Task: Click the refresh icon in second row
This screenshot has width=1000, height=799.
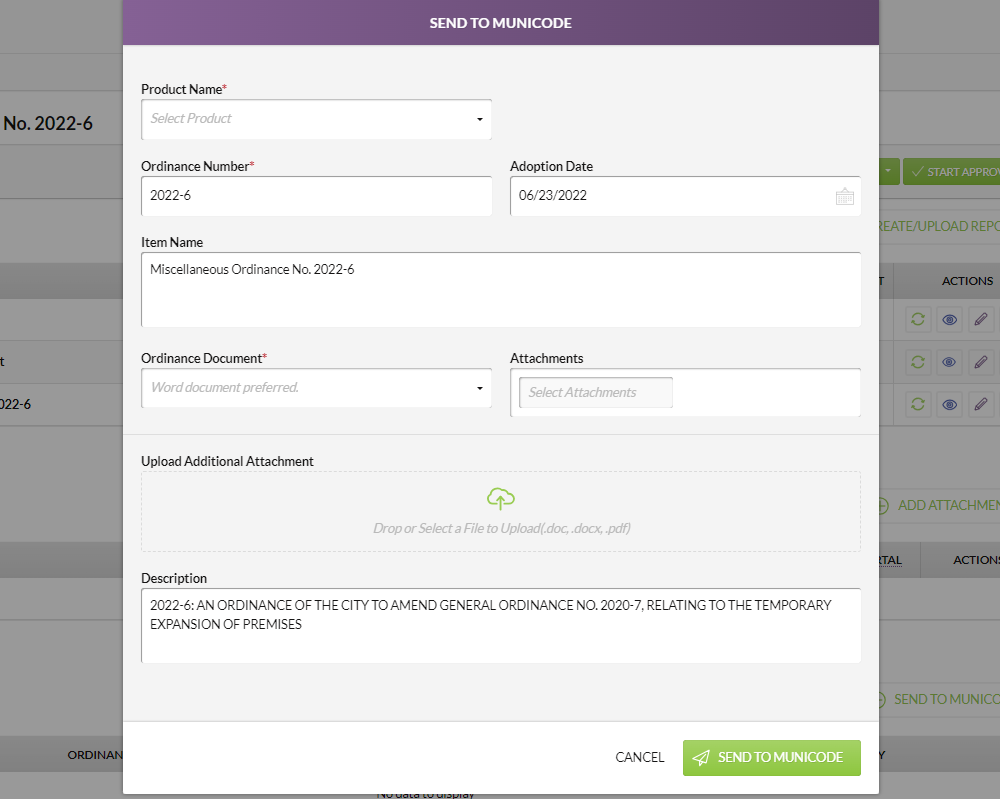Action: (918, 362)
